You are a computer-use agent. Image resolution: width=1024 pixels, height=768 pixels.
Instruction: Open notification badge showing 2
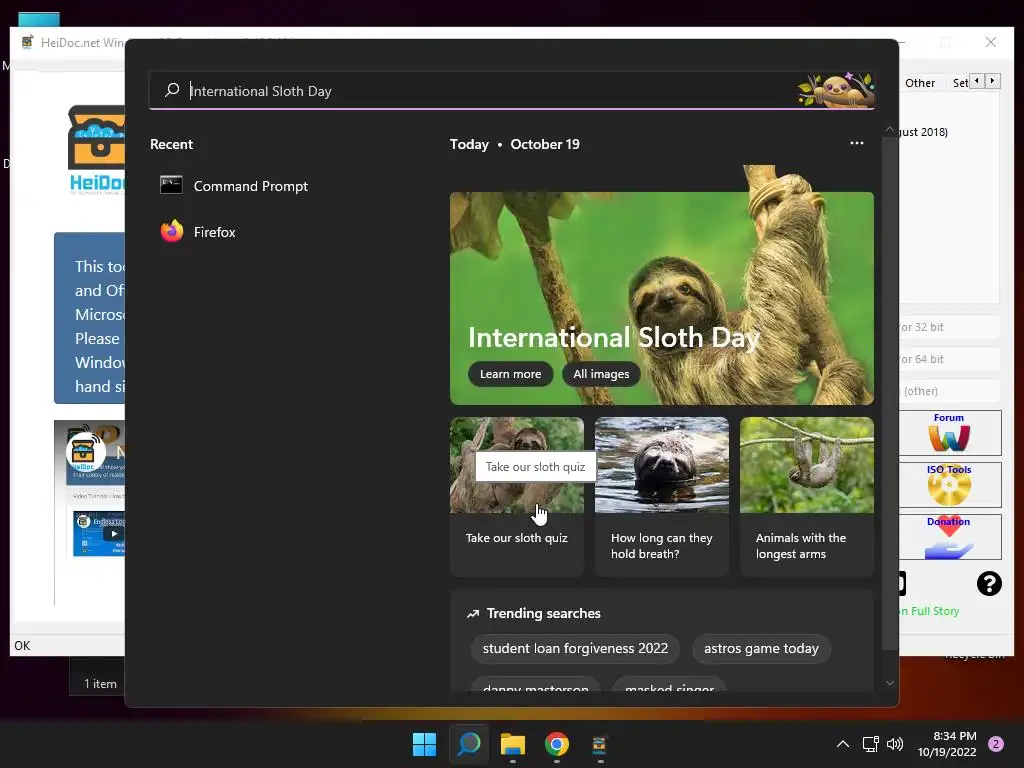[996, 744]
